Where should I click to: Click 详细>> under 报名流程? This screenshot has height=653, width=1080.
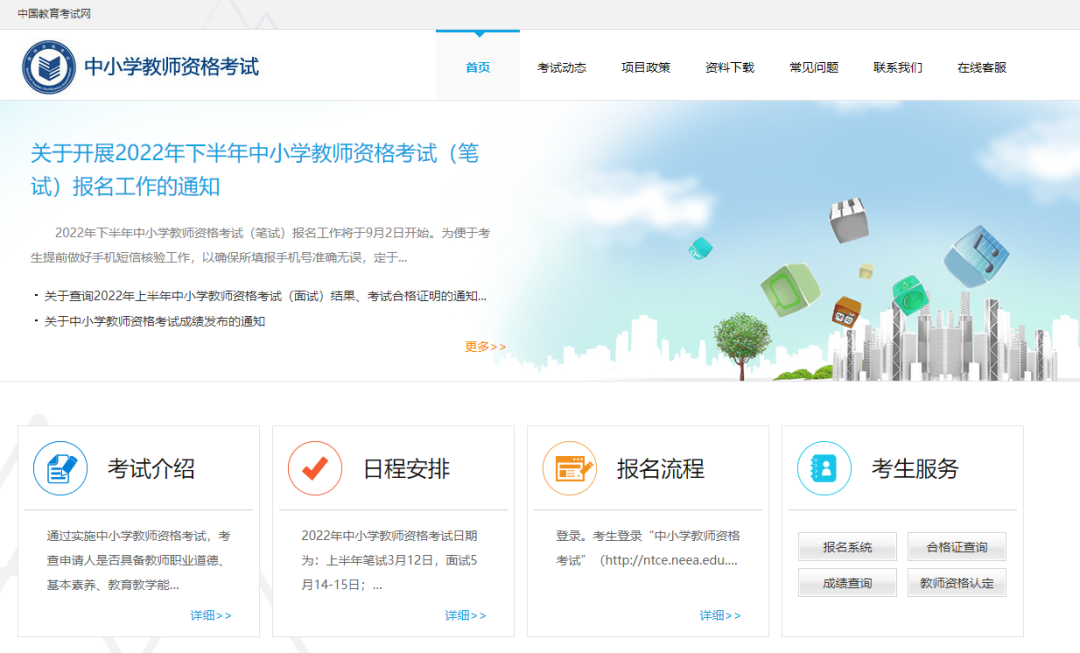[720, 615]
